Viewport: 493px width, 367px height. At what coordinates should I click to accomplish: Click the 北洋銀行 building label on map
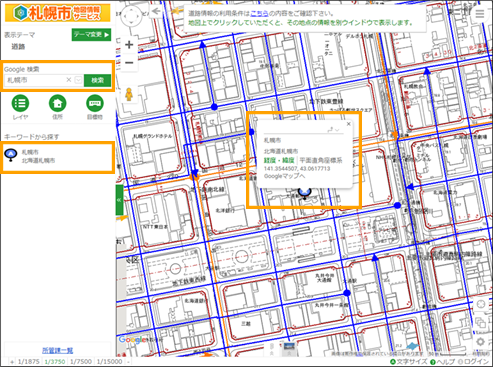tap(225, 211)
